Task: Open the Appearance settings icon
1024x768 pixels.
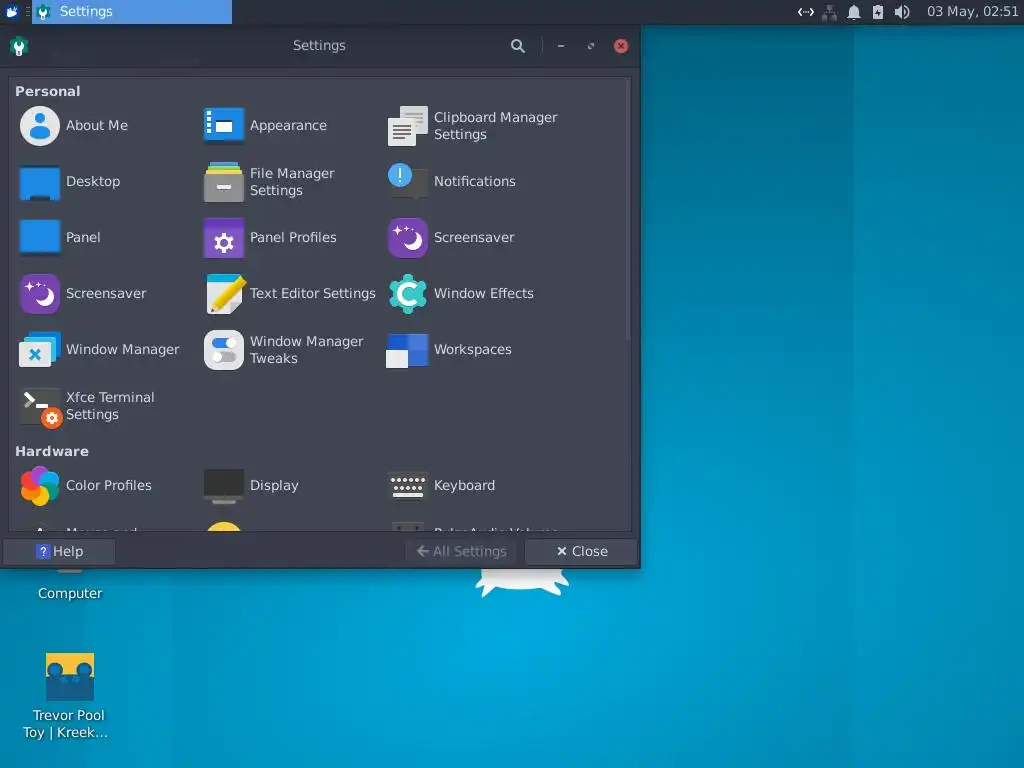Action: (224, 125)
